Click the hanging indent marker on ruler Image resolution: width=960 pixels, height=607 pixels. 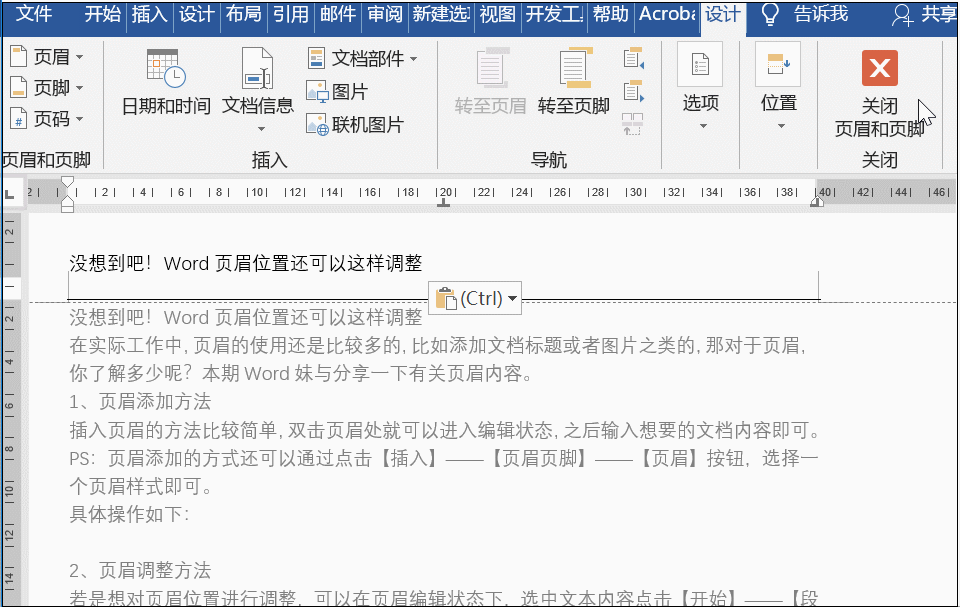coord(67,200)
